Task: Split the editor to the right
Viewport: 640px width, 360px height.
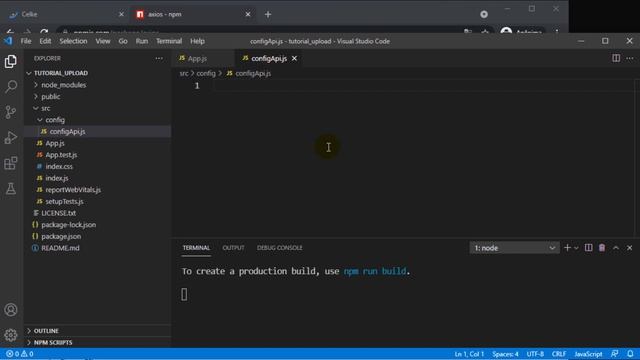Action: 616,58
